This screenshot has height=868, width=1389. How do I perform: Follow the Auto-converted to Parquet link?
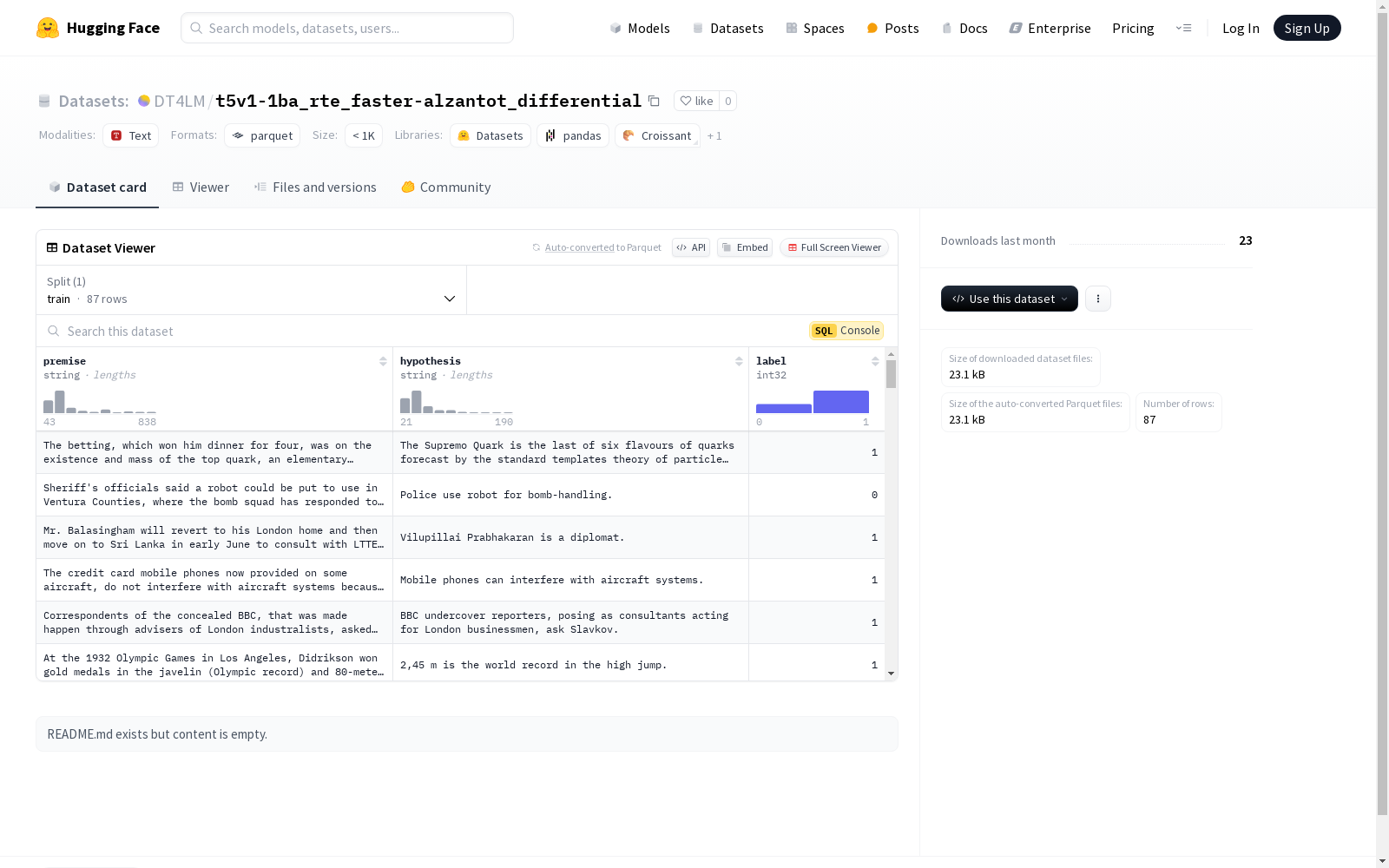click(x=579, y=247)
